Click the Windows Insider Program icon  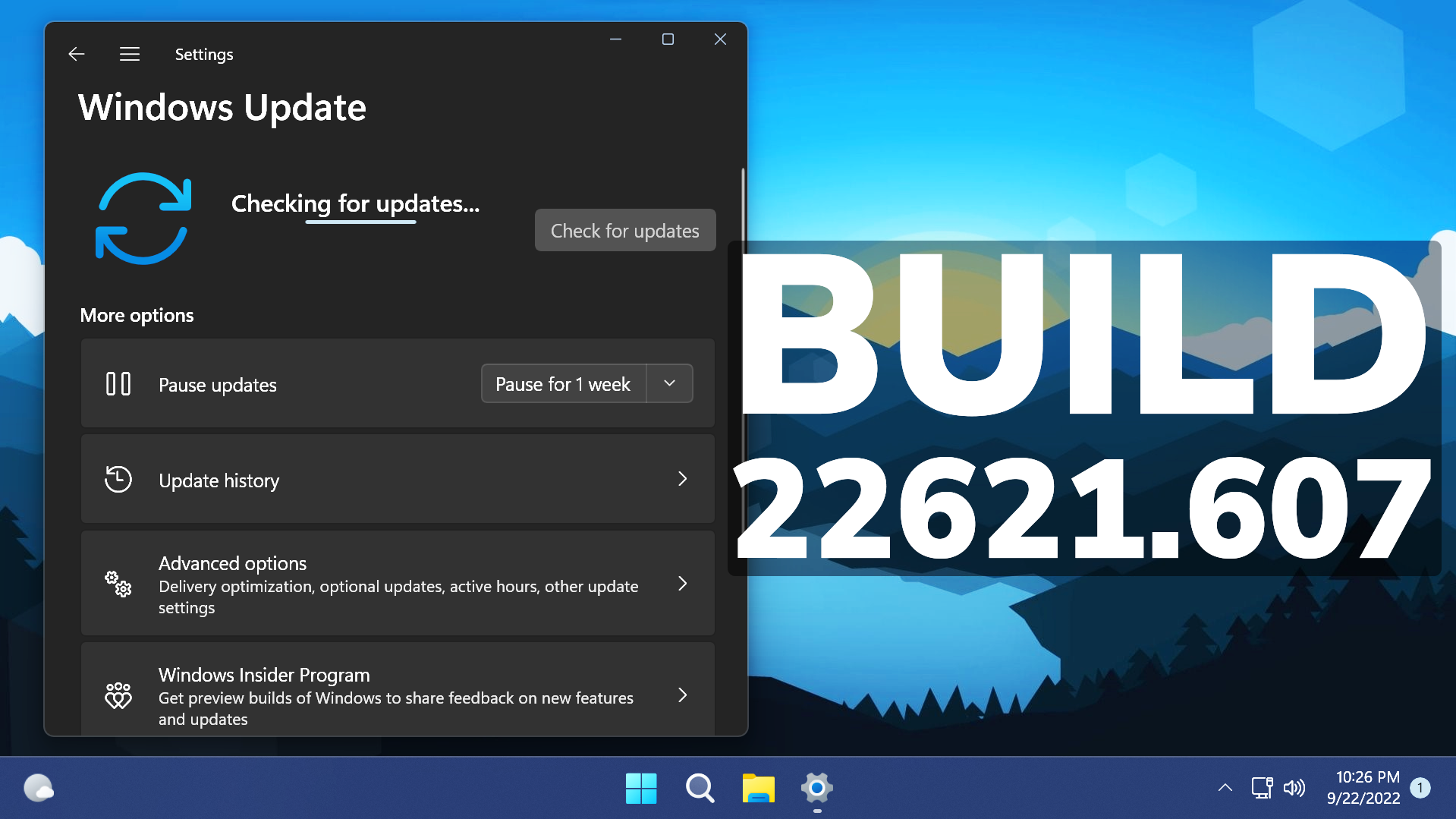[118, 695]
